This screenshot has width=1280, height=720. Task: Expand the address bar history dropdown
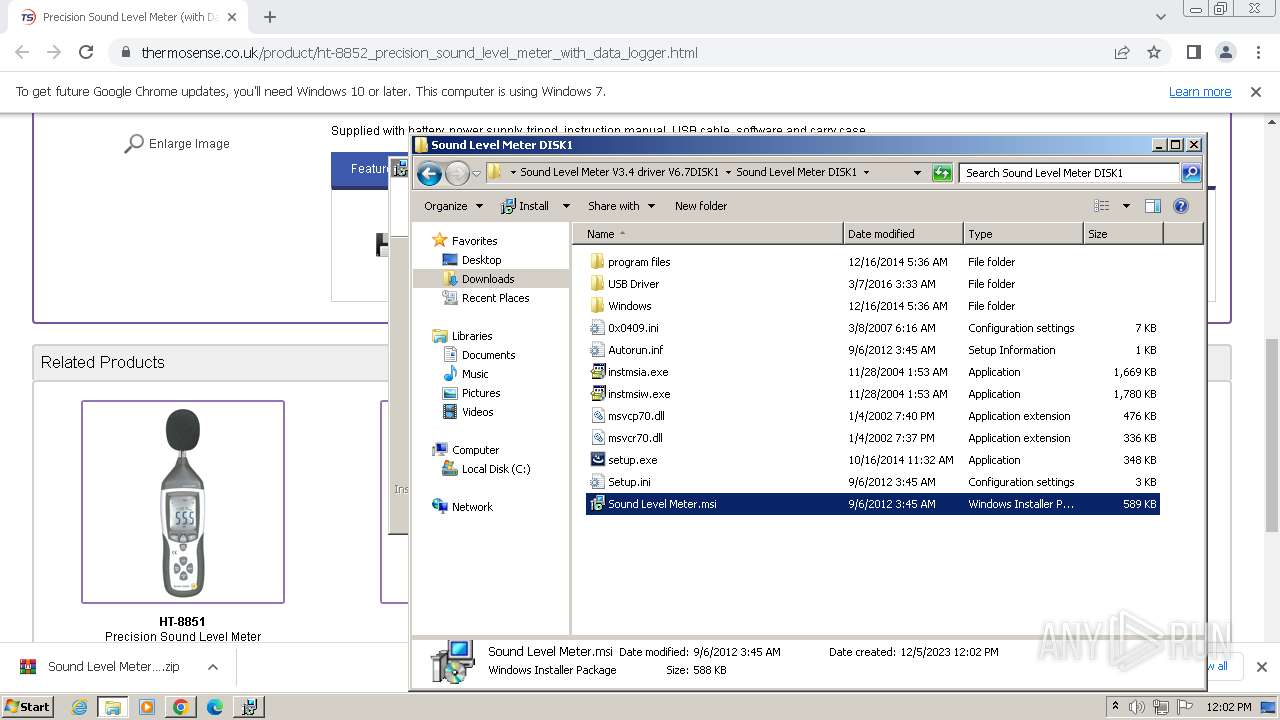tap(917, 173)
